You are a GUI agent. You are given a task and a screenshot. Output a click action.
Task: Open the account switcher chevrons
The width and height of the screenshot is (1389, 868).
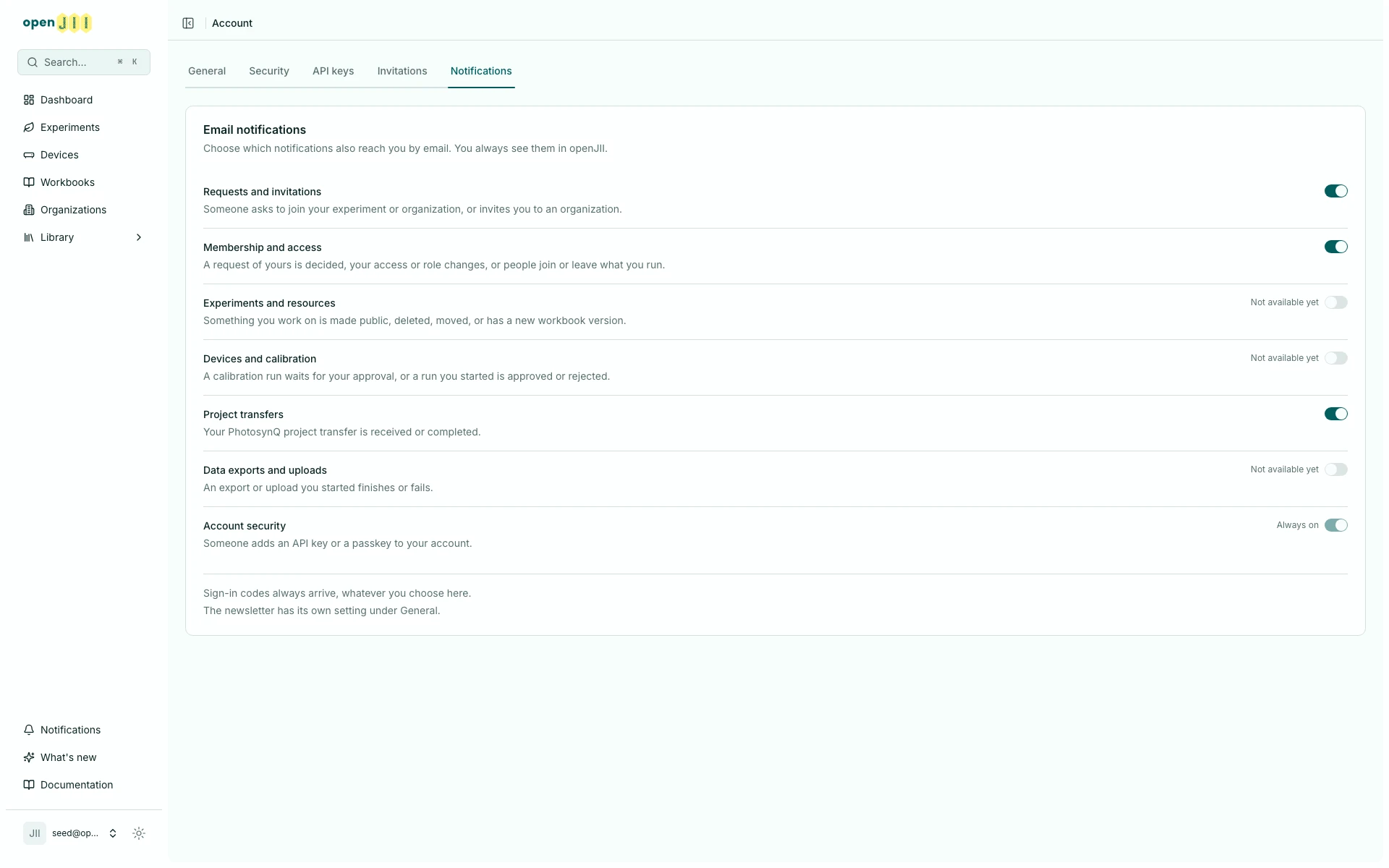pyautogui.click(x=113, y=833)
